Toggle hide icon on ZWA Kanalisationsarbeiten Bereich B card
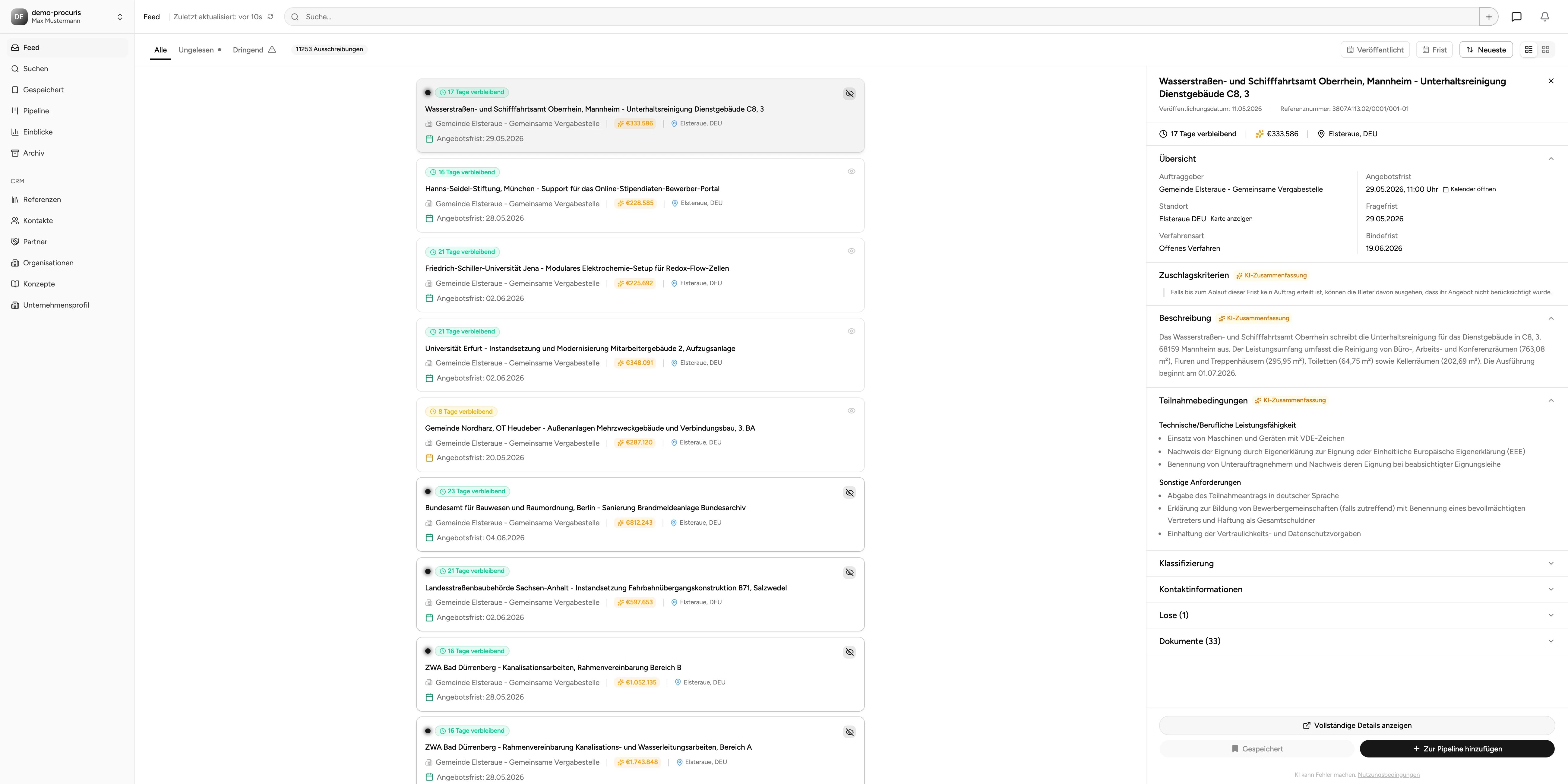Image resolution: width=1568 pixels, height=784 pixels. (849, 652)
